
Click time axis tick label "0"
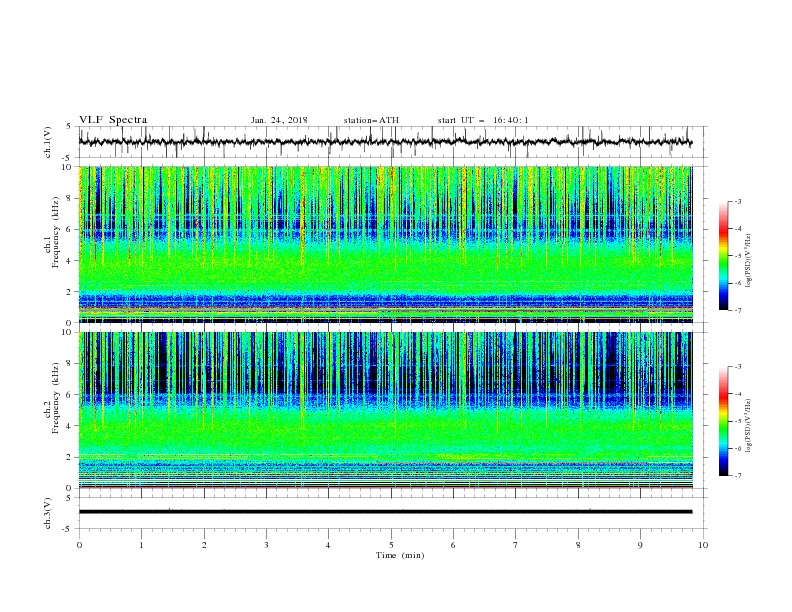[x=79, y=545]
